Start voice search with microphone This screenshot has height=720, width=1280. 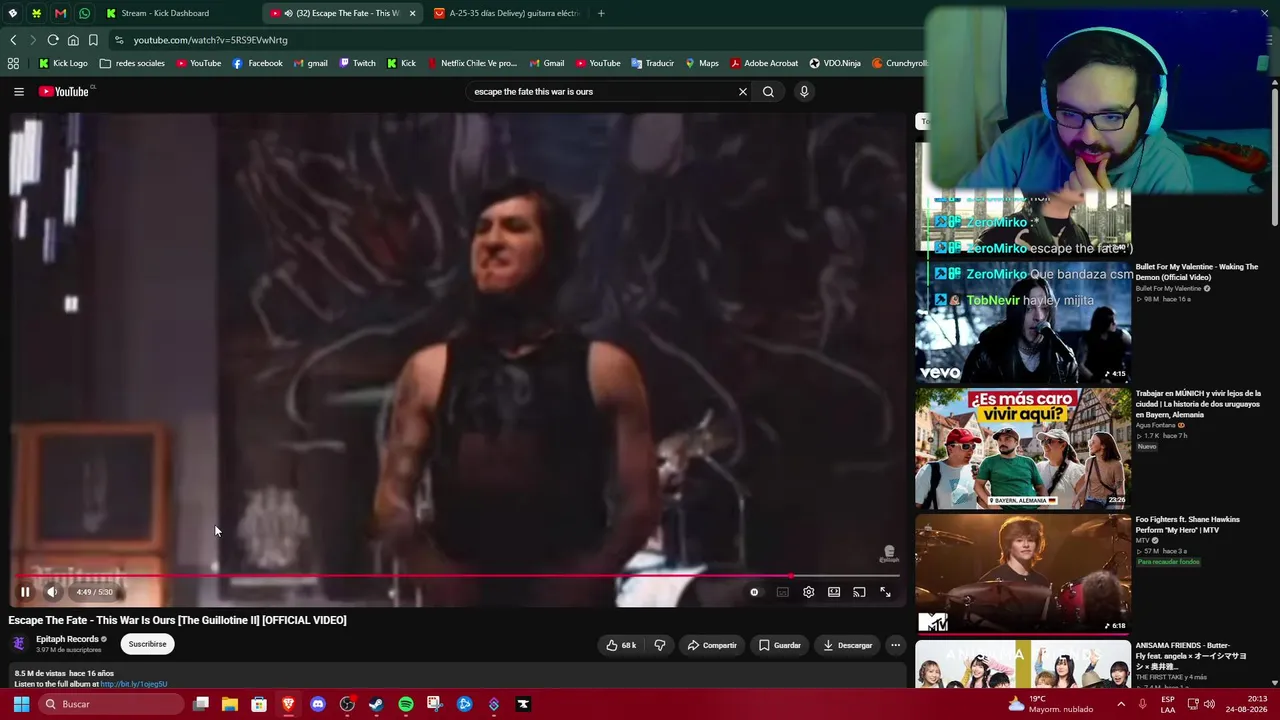tap(804, 92)
